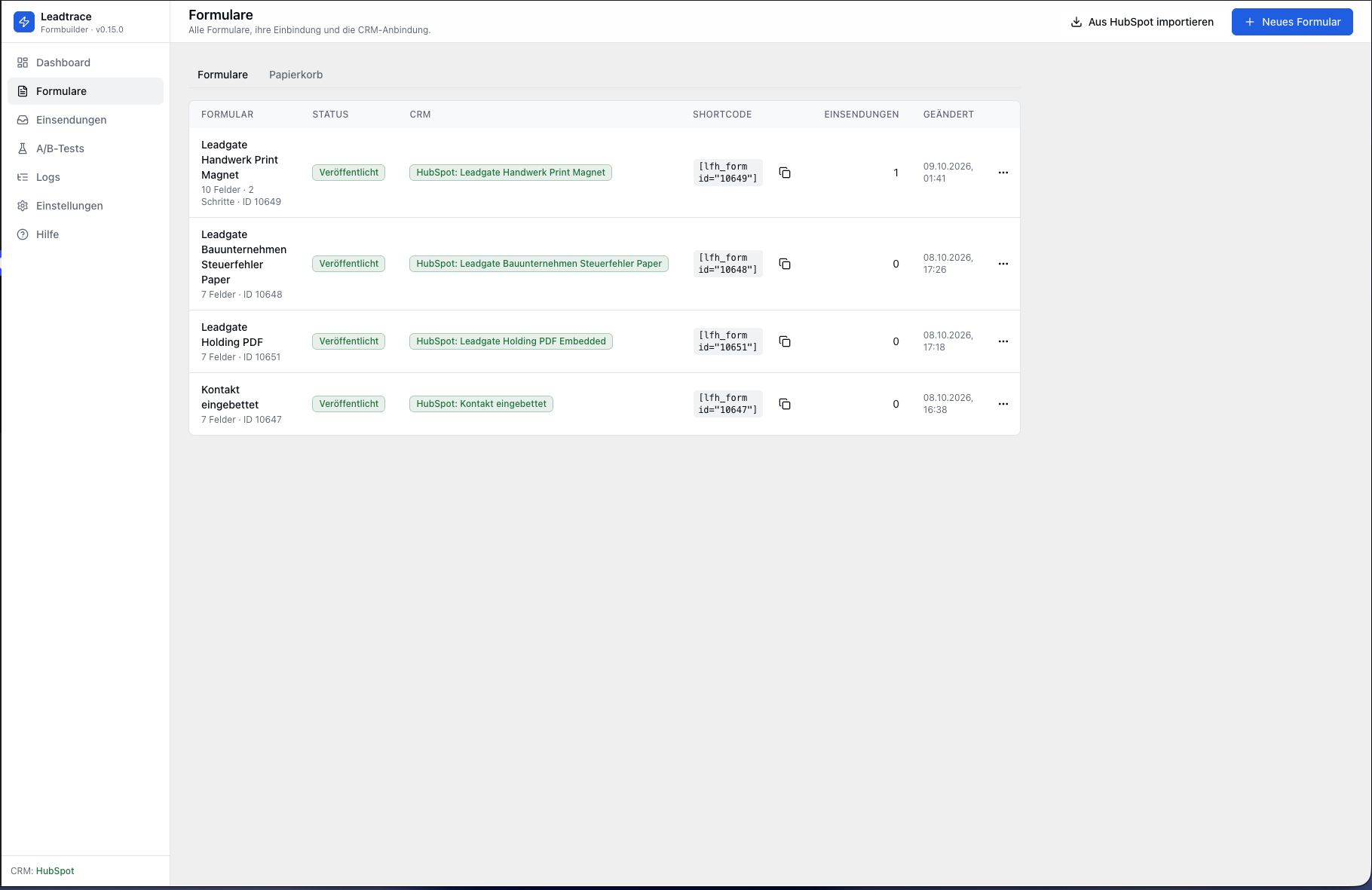
Task: Click date 09.10.2026, 01:41
Action: (948, 173)
